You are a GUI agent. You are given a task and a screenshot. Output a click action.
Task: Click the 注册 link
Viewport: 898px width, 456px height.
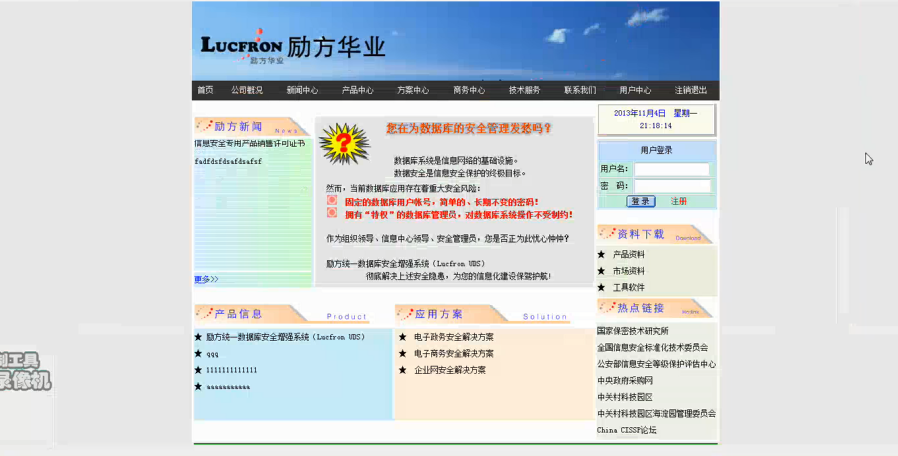pyautogui.click(x=679, y=201)
